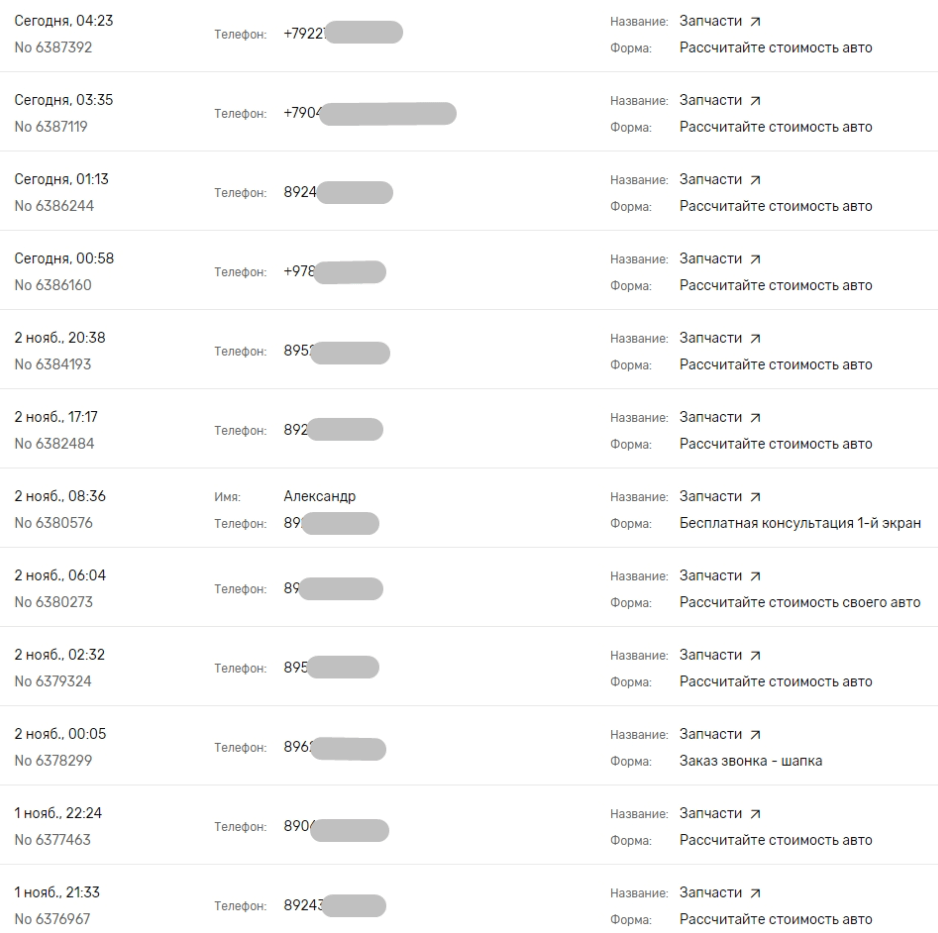Click lead number No 6378299

(x=53, y=761)
